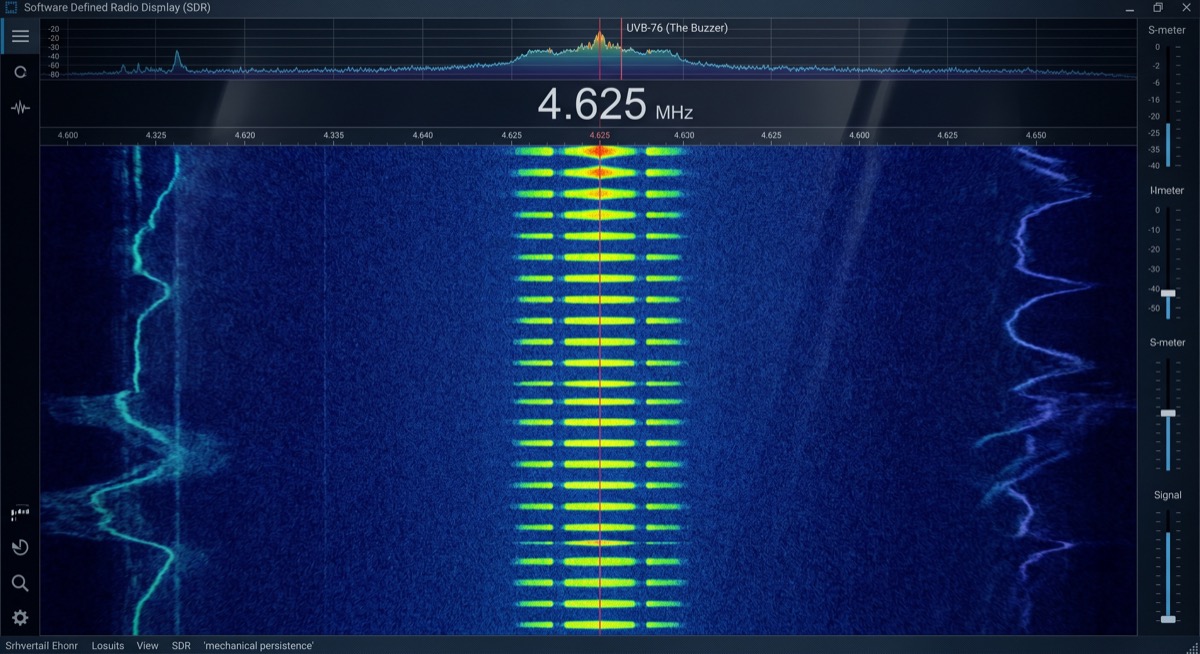Viewport: 1200px width, 654px height.
Task: Click the 4.650 label on frequency ruler
Action: [1036, 134]
